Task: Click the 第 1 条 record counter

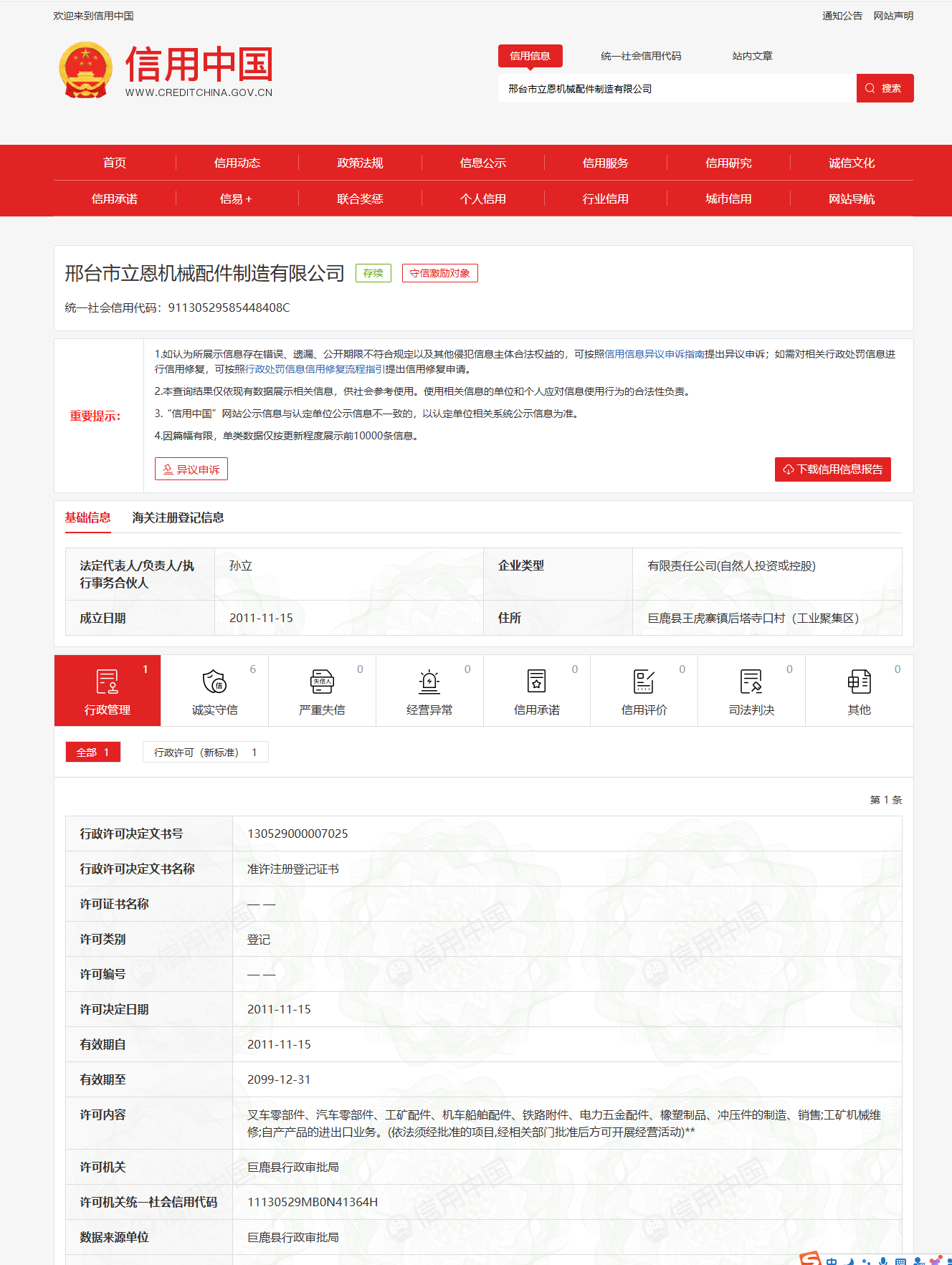Action: (x=886, y=799)
